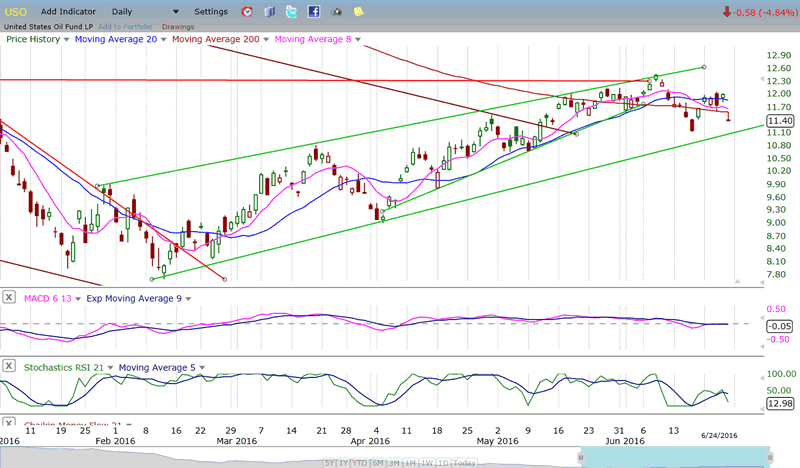Click the camera snapshot icon
The width and height of the screenshot is (800, 468).
(x=336, y=12)
